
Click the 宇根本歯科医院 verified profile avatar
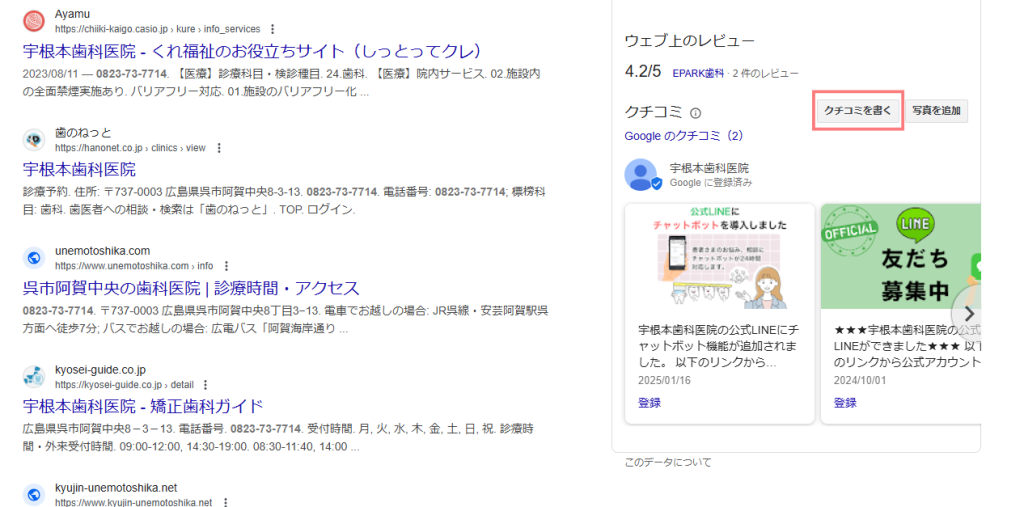tap(641, 175)
